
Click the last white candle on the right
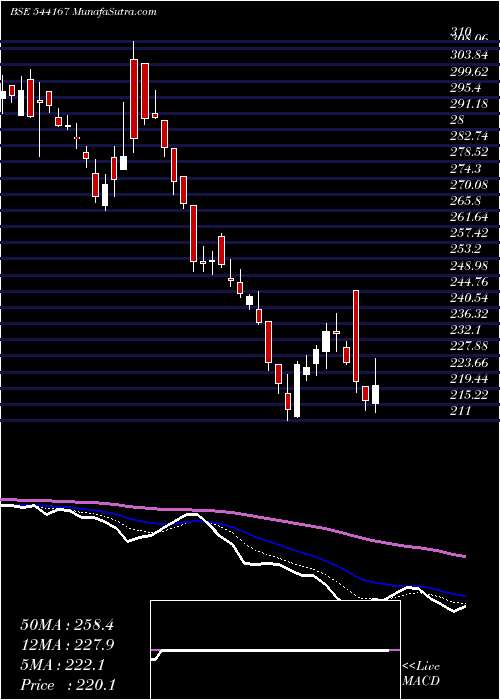pos(375,394)
